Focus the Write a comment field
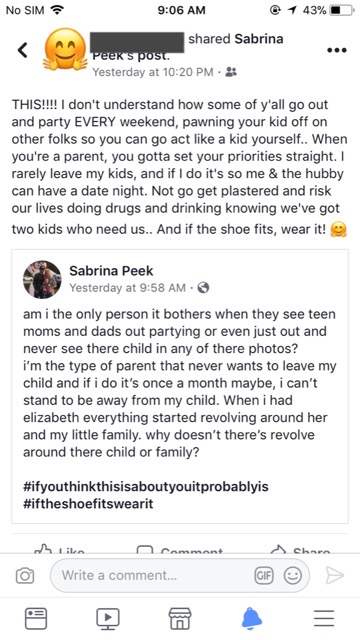This screenshot has width=360, height=640. pos(179,576)
